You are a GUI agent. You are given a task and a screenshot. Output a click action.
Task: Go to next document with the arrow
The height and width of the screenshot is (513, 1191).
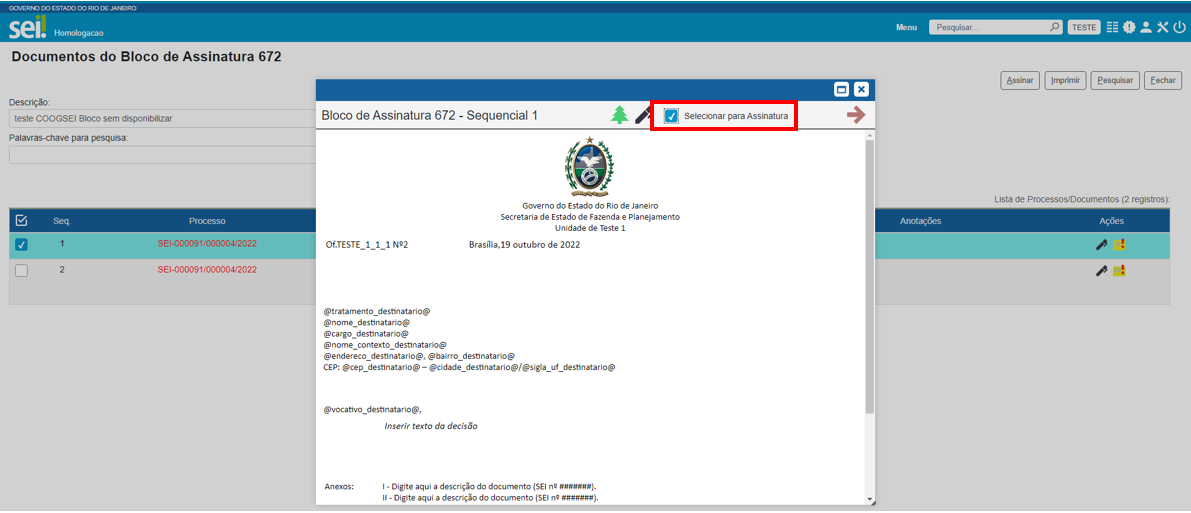tap(855, 115)
